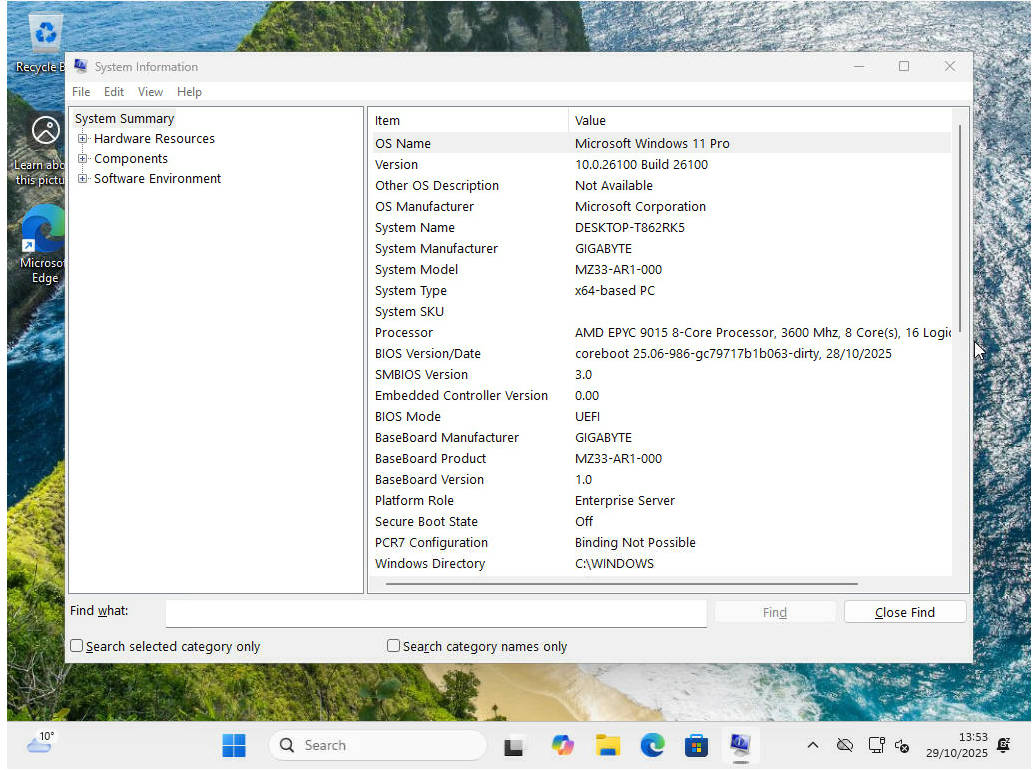Check Search category names only
Viewport: 1033px width, 770px height.
tap(393, 646)
